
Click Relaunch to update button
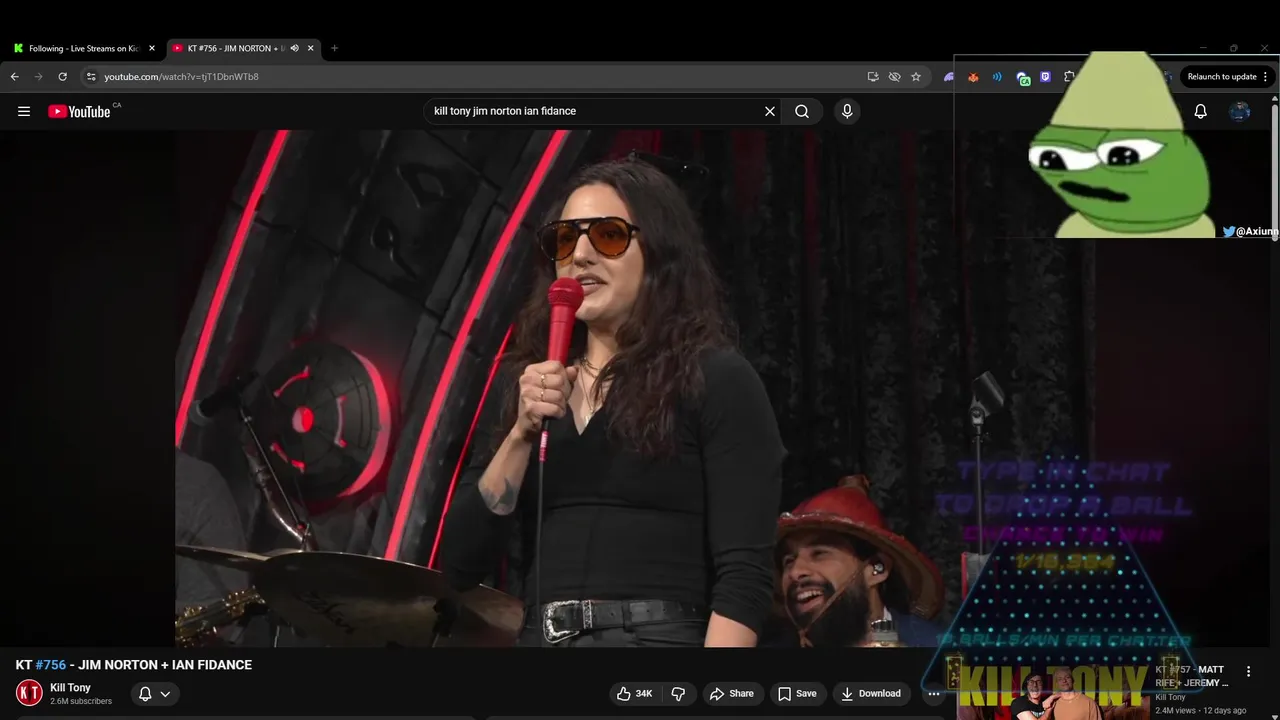[1222, 77]
